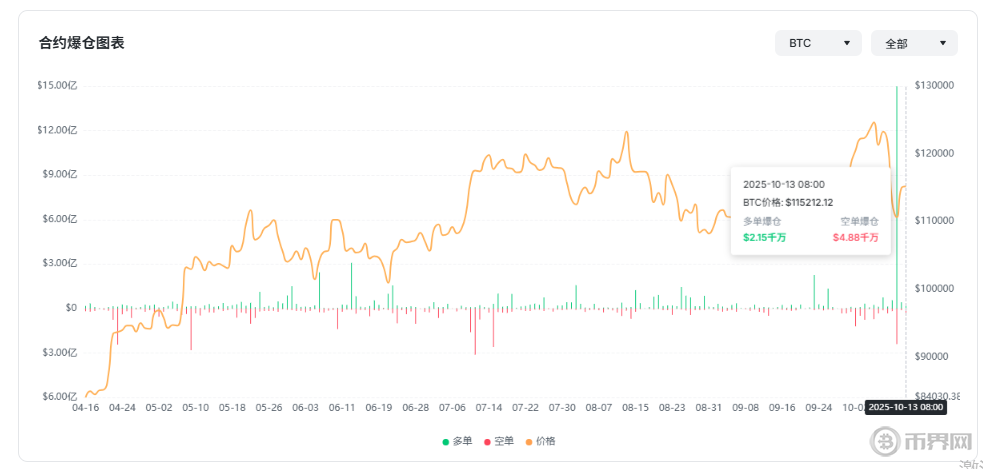Click the $0 baseline axis label

(x=70, y=308)
